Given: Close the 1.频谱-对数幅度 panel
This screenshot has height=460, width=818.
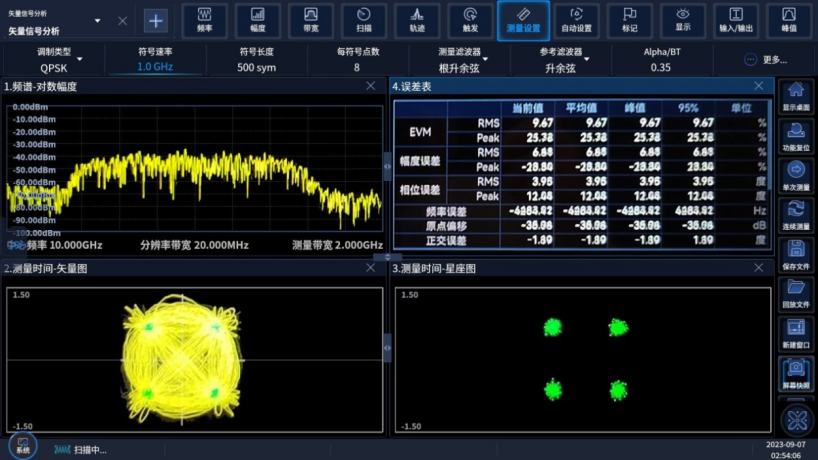Looking at the screenshot, I should (370, 86).
